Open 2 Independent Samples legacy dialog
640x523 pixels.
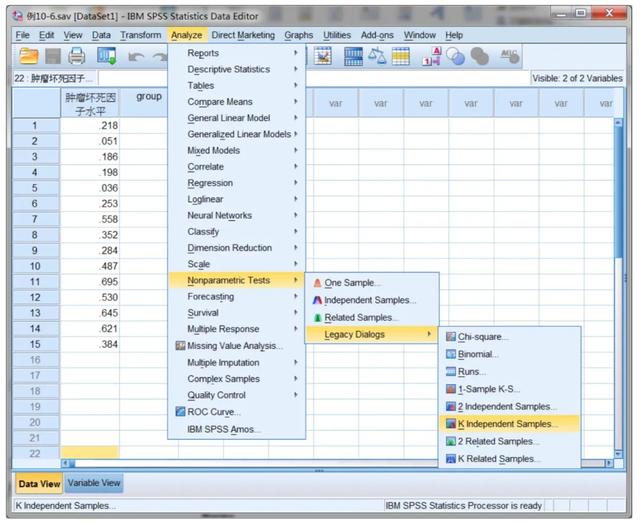click(x=509, y=407)
